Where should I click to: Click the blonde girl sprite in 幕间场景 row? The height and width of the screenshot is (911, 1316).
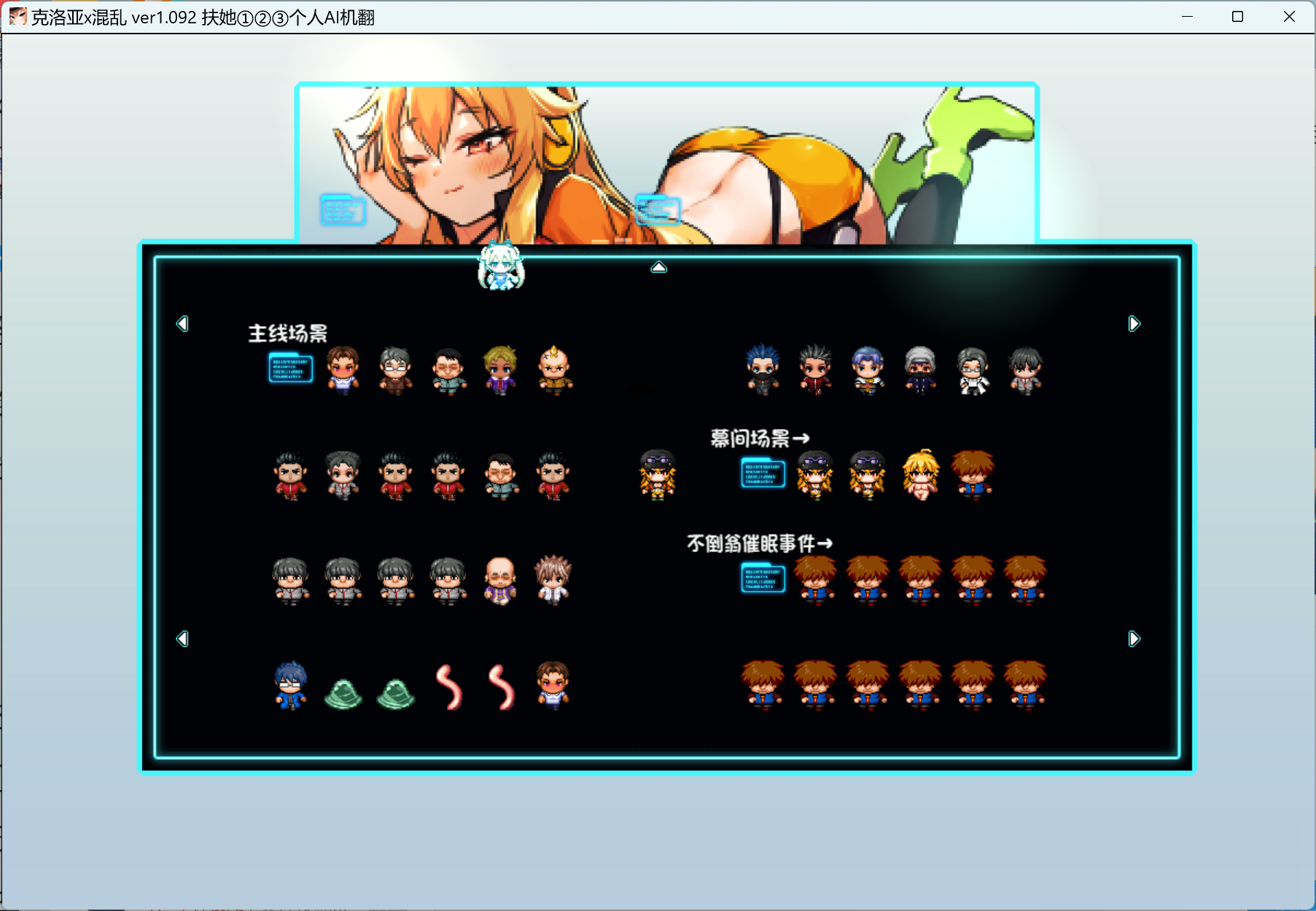click(920, 475)
